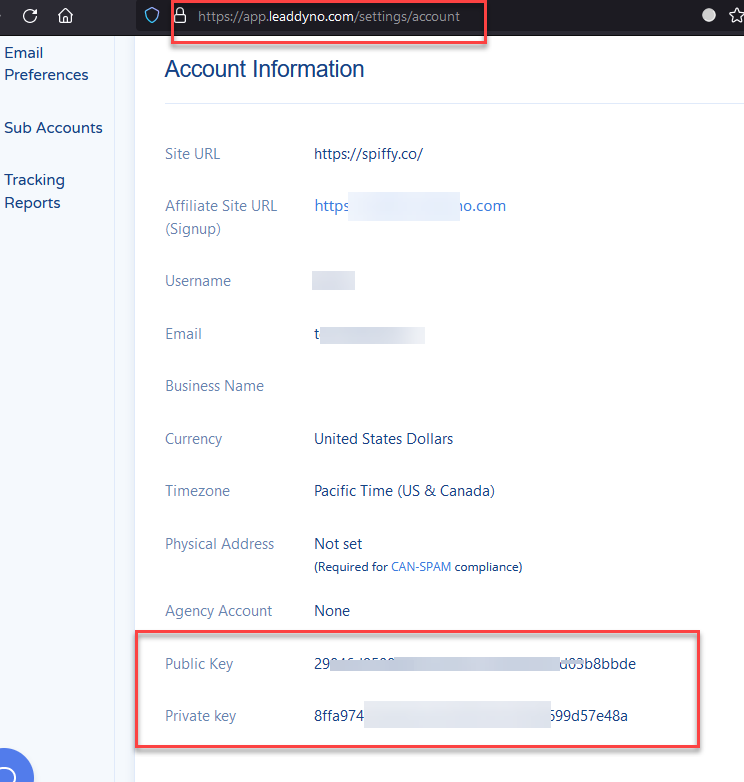The height and width of the screenshot is (782, 744).
Task: Click the Pacific Time timezone value
Action: click(x=404, y=491)
